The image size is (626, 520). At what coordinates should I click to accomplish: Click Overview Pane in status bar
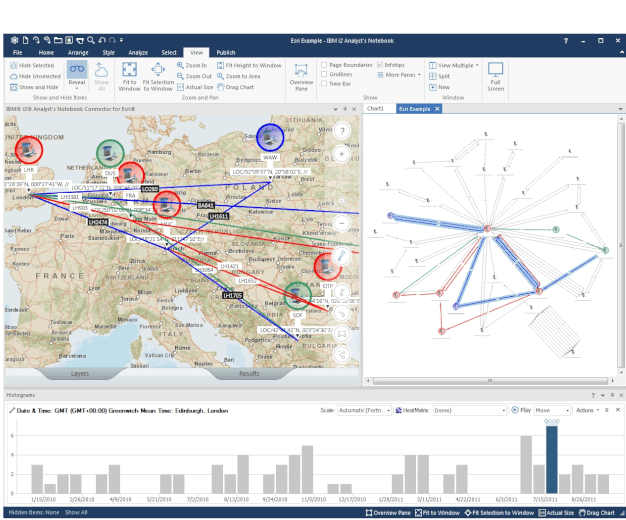[x=388, y=512]
